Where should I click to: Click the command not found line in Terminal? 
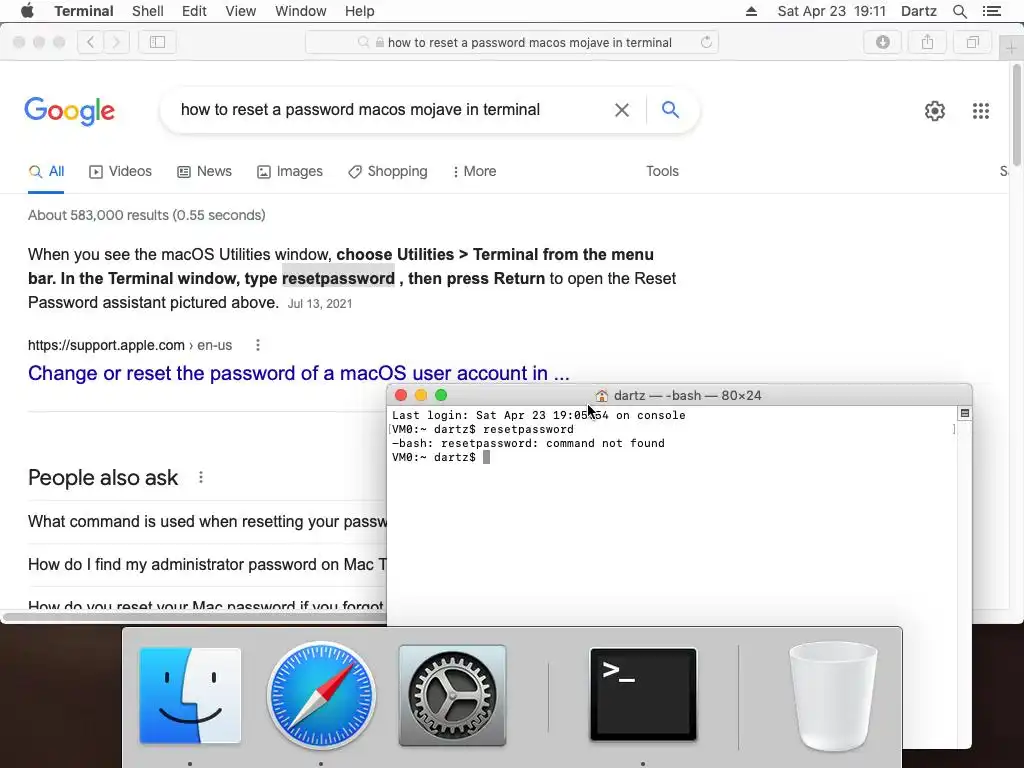528,443
